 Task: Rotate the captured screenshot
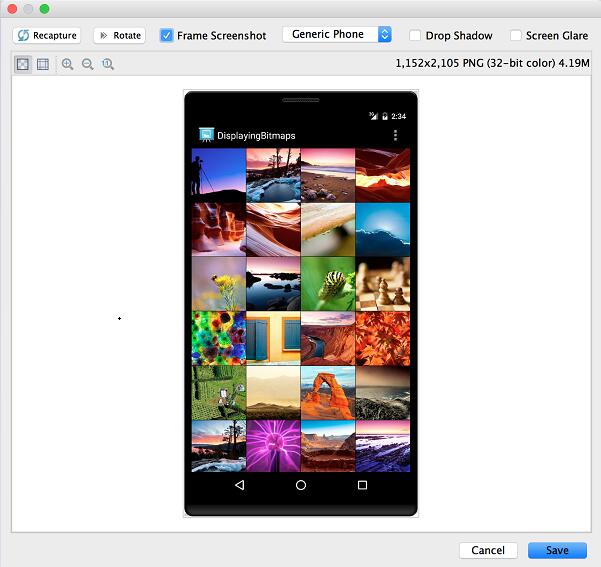click(x=120, y=36)
